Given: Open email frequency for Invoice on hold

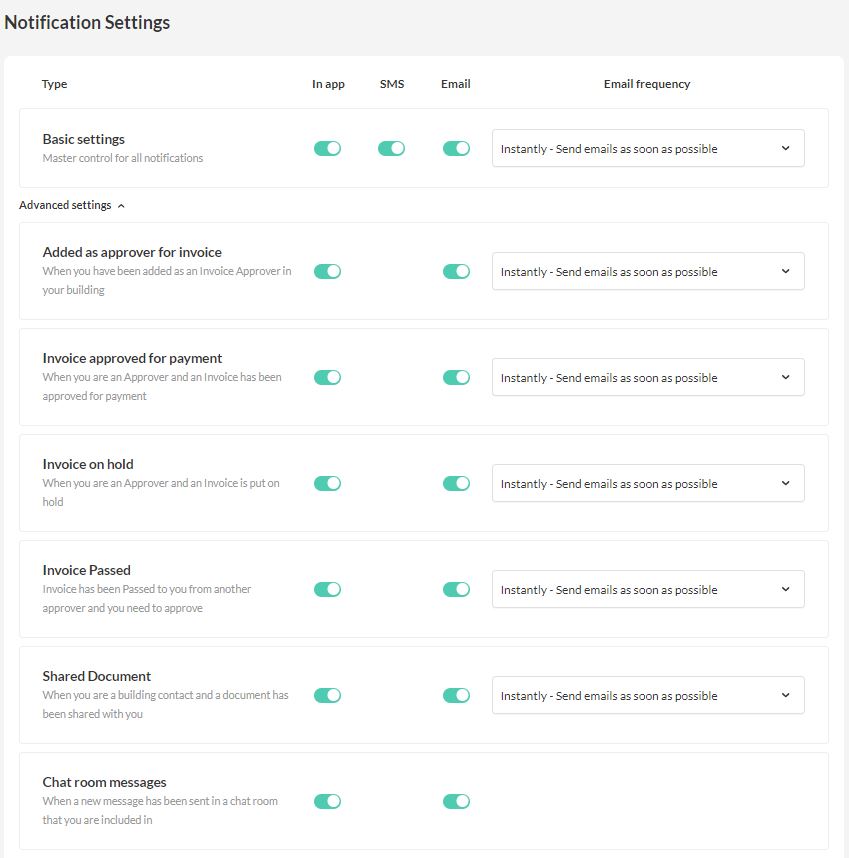Looking at the screenshot, I should pyautogui.click(x=648, y=484).
